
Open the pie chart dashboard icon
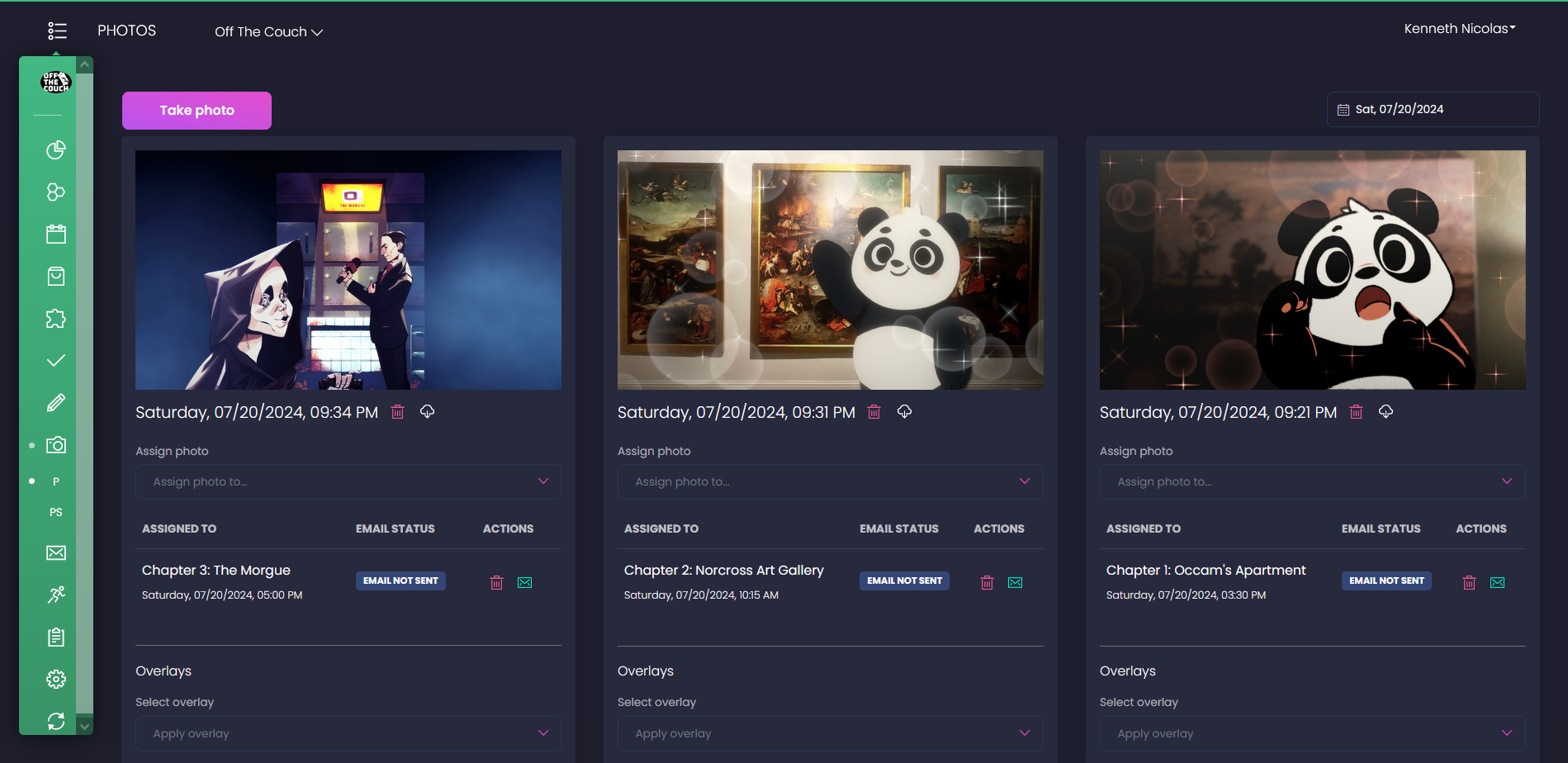56,149
